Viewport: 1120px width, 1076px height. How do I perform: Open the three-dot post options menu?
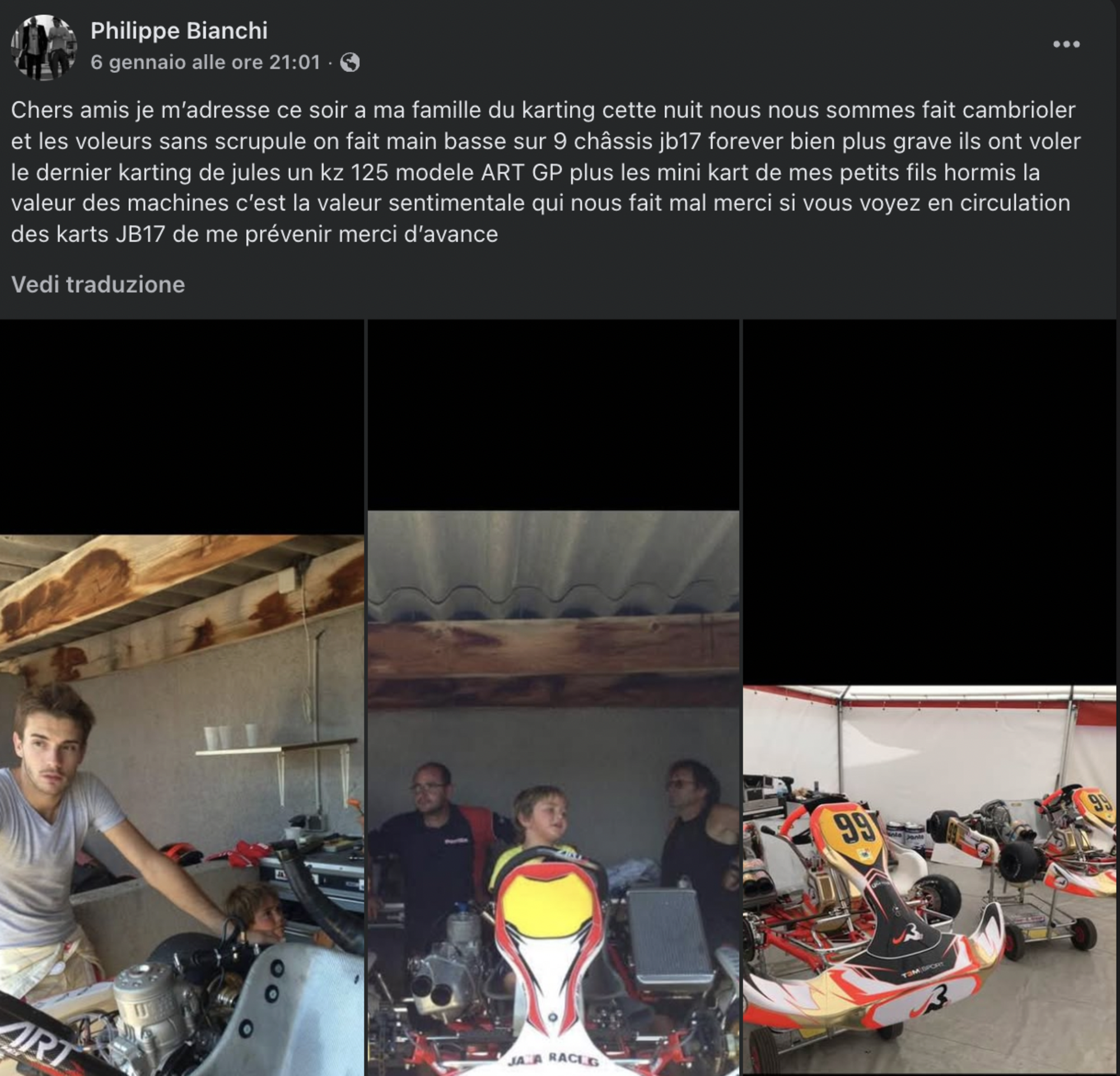(1066, 45)
